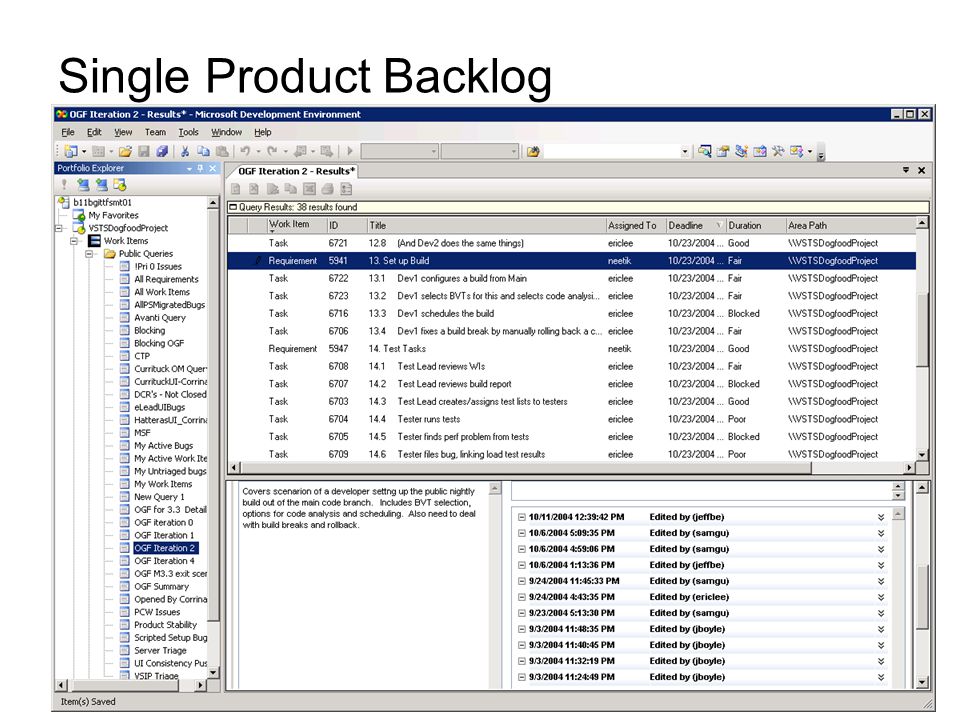Click the first document icon in results toolbar

tap(236, 189)
